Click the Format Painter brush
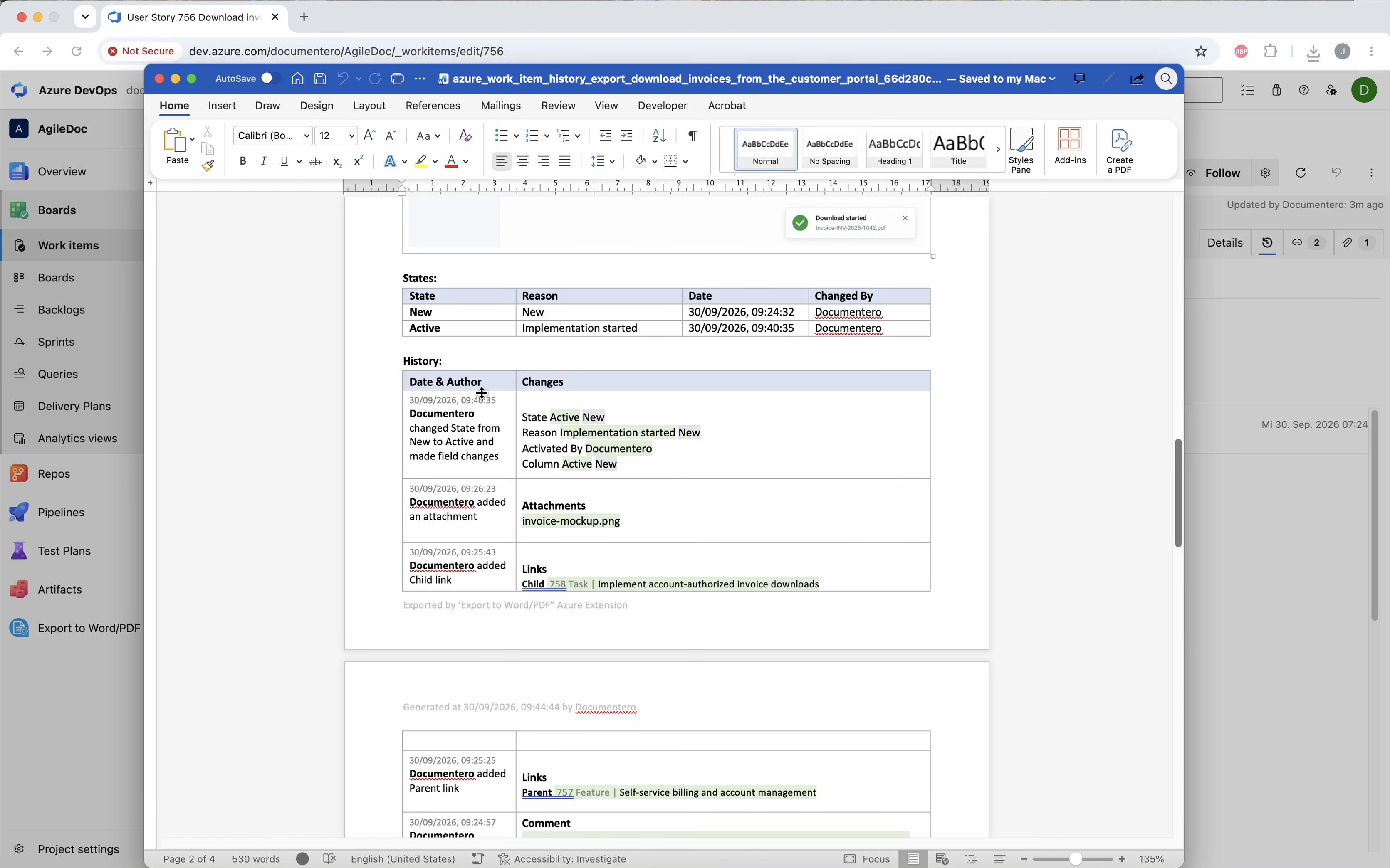 pyautogui.click(x=208, y=166)
